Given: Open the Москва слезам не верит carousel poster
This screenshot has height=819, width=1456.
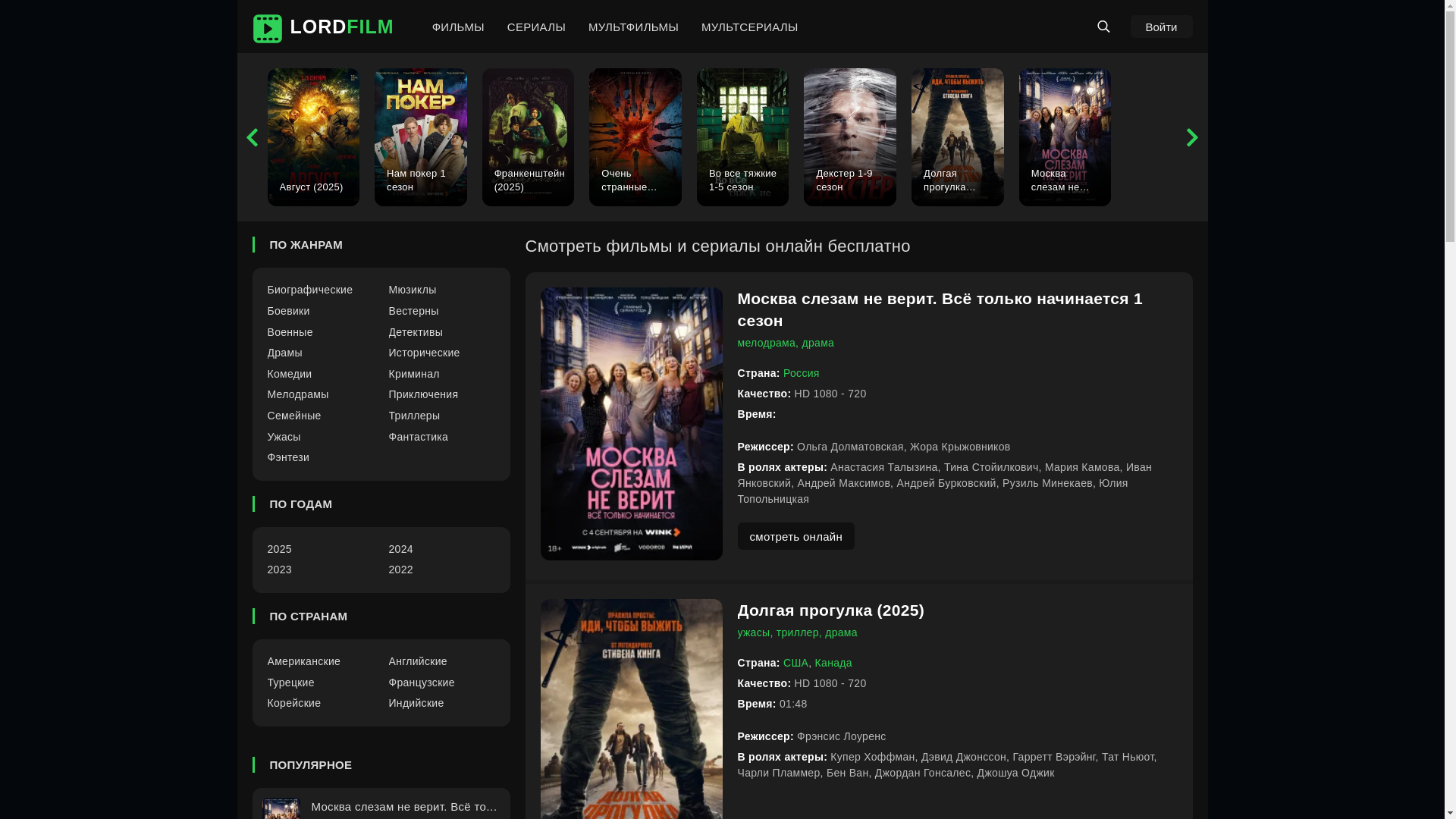Looking at the screenshot, I should tap(1065, 137).
